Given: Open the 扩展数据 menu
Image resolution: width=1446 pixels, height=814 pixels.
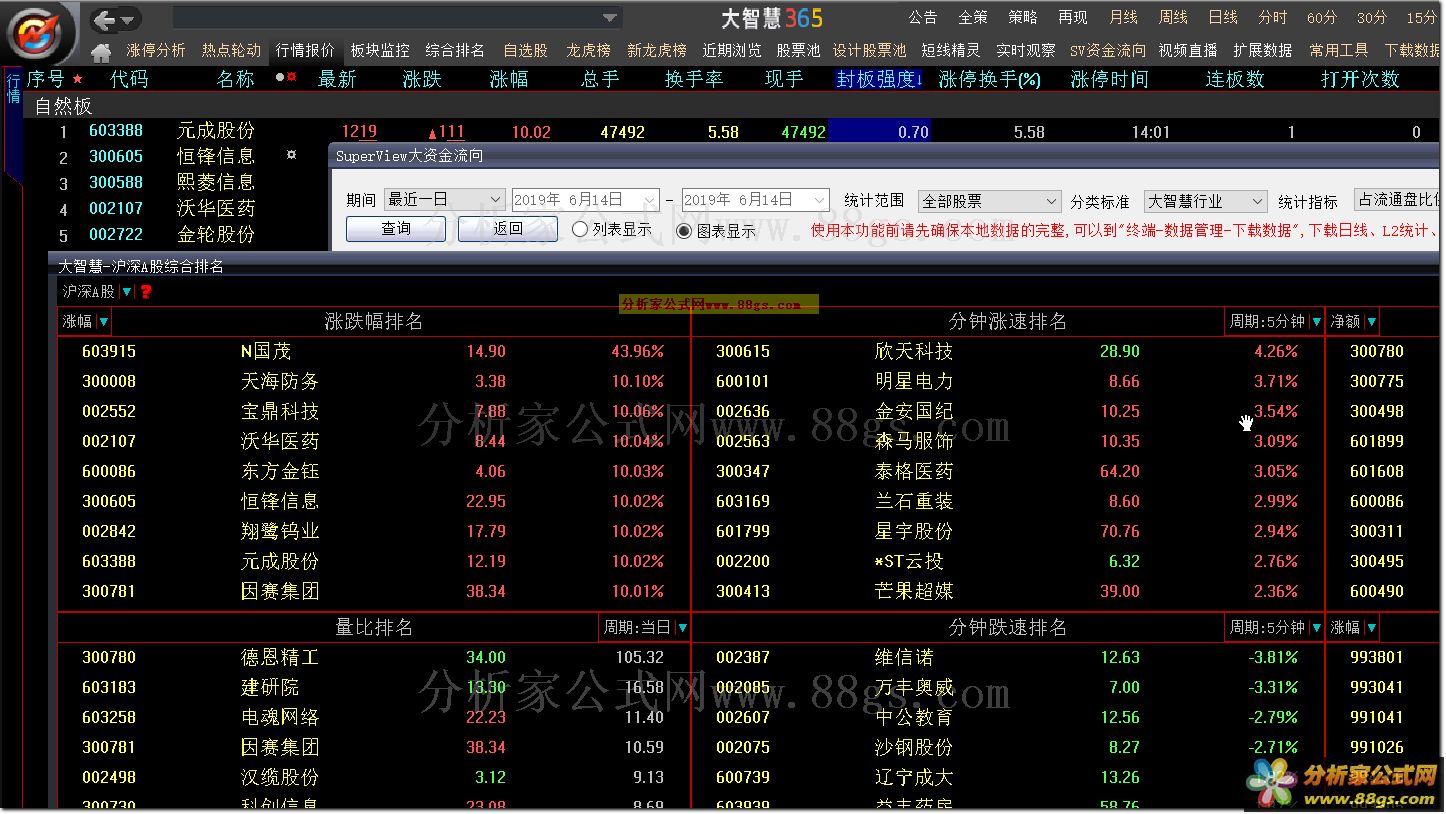Looking at the screenshot, I should click(x=1262, y=50).
